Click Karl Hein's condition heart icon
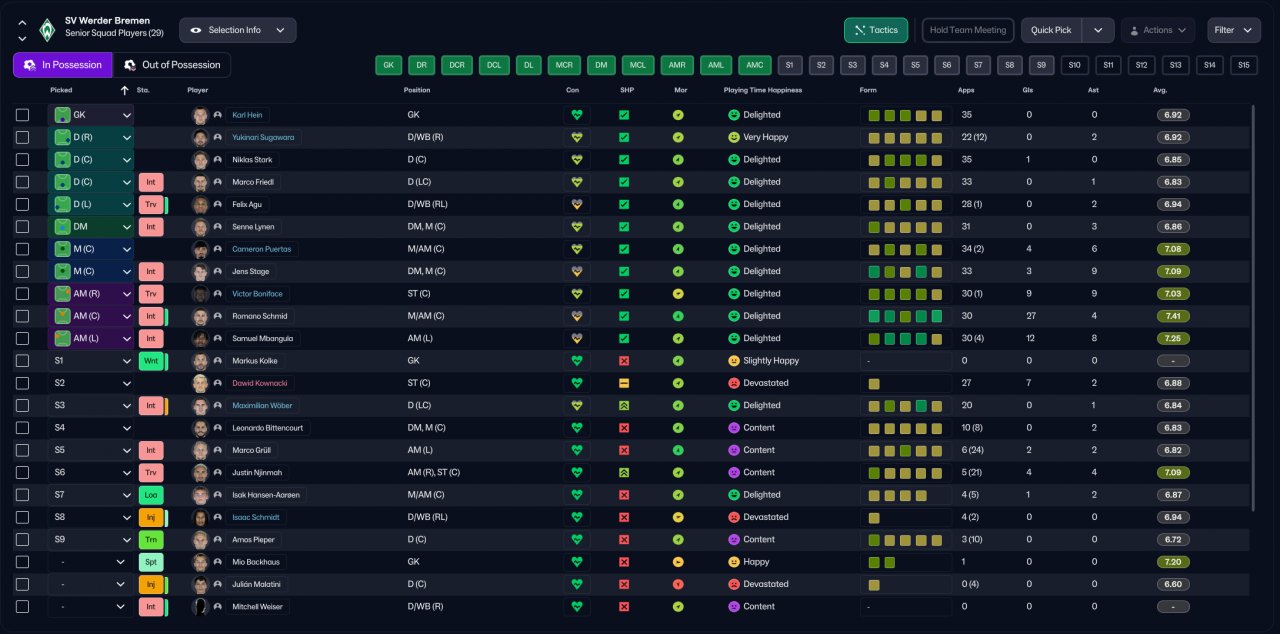Viewport: 1280px width, 634px height. (x=576, y=115)
